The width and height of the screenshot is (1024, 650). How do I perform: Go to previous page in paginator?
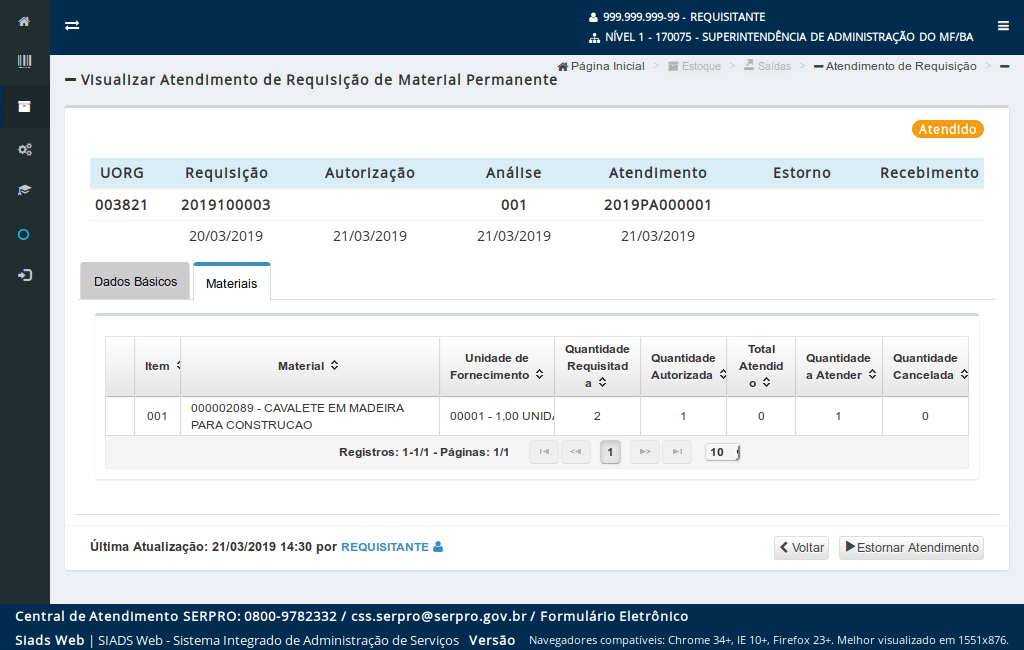[x=575, y=452]
